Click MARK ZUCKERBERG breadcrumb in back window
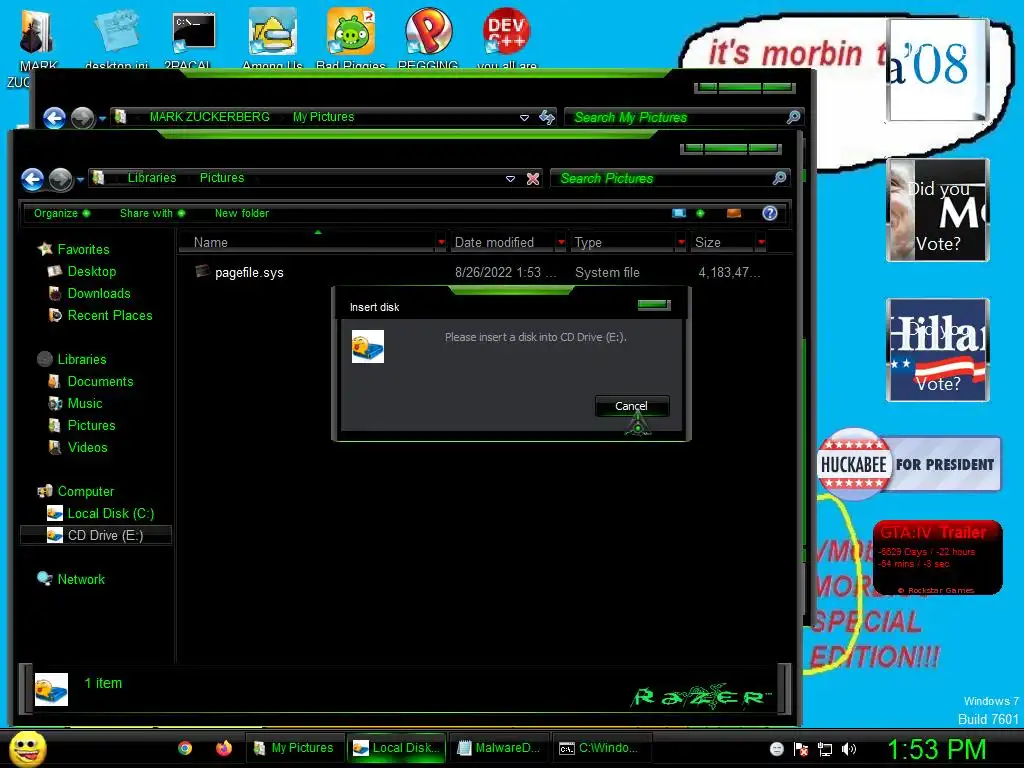Screen dimensions: 1024x768 click(x=209, y=117)
